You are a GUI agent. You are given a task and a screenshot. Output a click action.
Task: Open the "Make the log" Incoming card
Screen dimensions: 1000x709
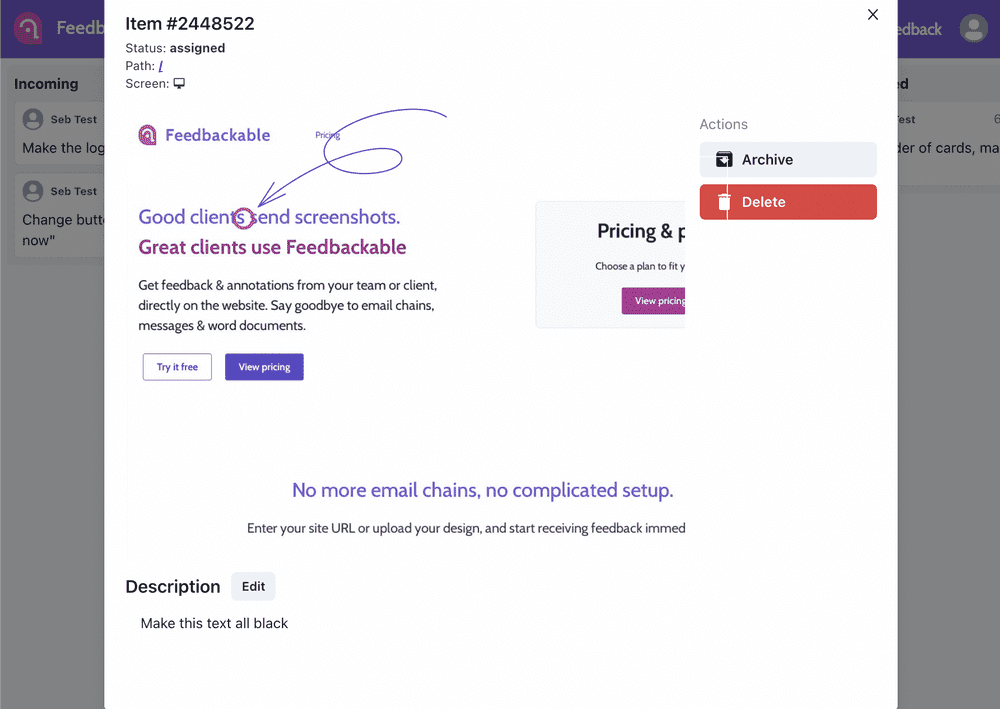pyautogui.click(x=60, y=148)
